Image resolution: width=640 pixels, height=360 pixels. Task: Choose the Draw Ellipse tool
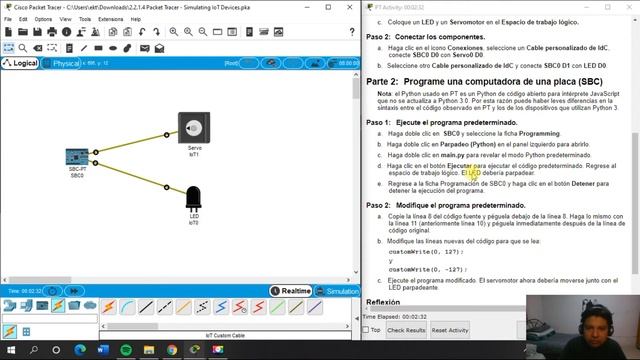113,48
